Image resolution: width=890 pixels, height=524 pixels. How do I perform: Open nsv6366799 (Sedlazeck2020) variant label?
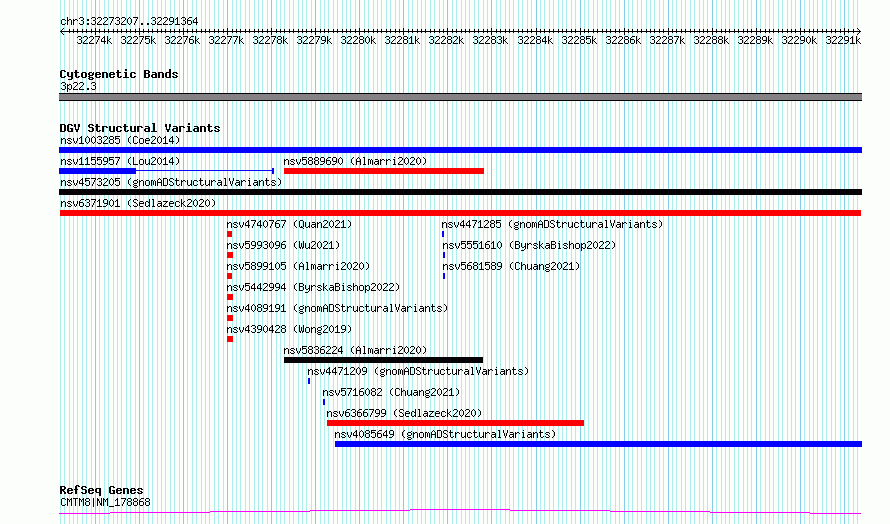point(404,413)
